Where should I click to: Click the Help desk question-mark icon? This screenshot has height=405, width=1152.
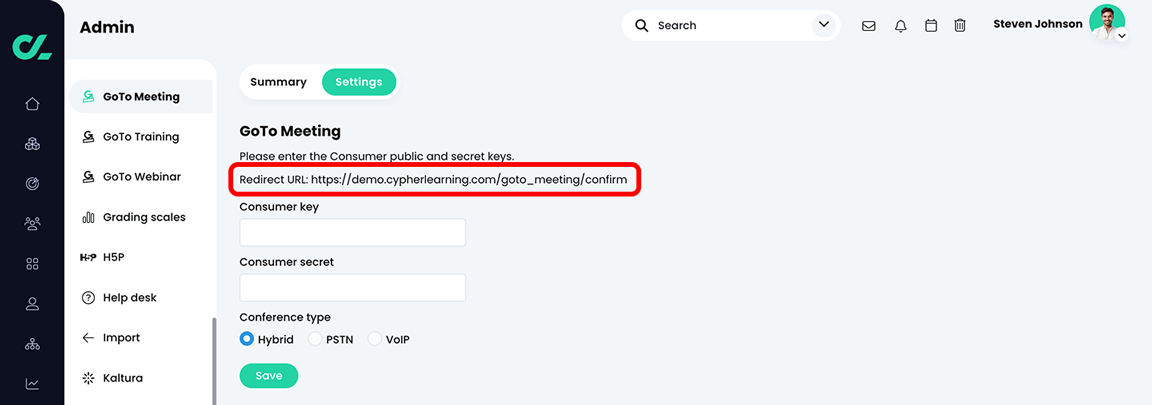pos(88,298)
